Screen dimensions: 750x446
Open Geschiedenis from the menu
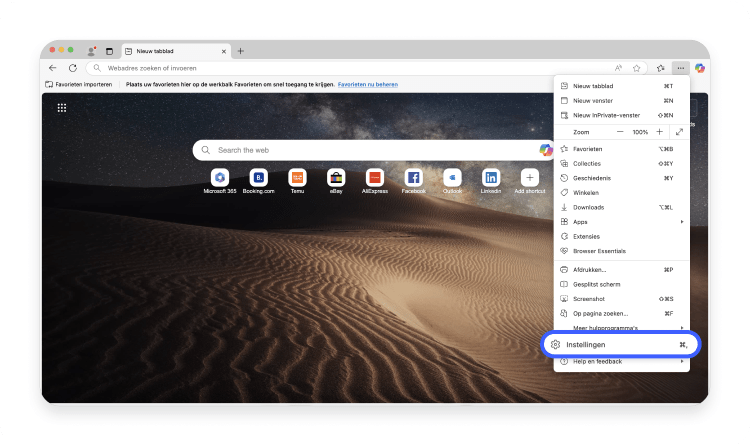pos(621,178)
